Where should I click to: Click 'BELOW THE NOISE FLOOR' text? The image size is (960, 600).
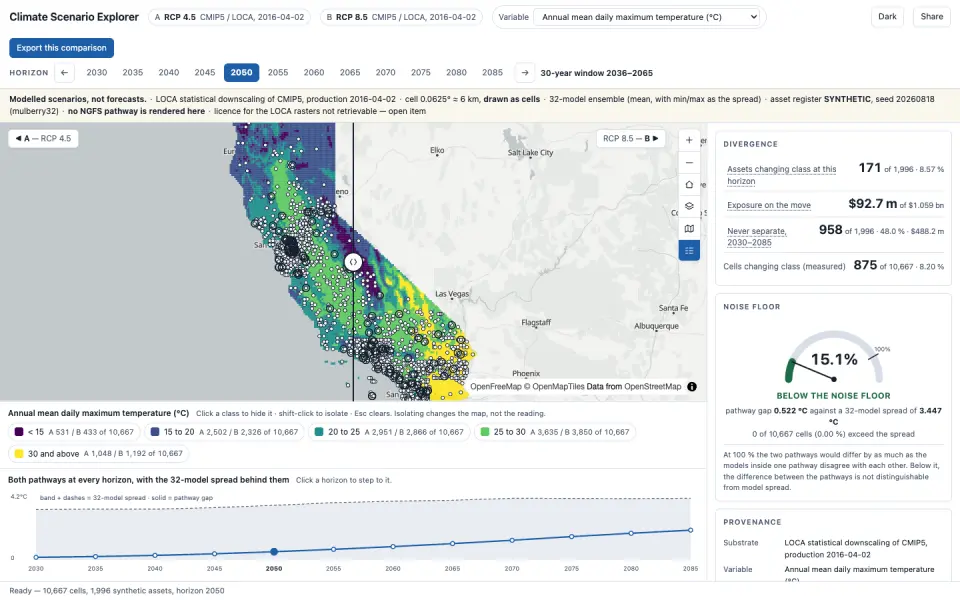(834, 396)
